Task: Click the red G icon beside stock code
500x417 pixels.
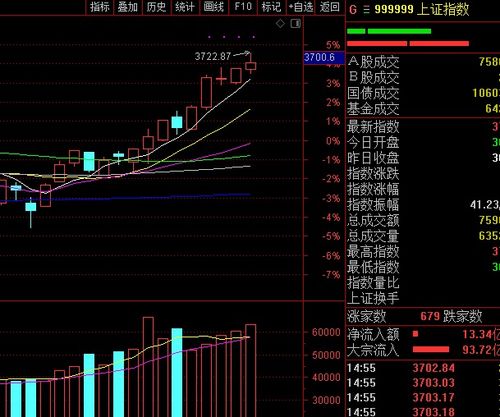Action: (353, 10)
